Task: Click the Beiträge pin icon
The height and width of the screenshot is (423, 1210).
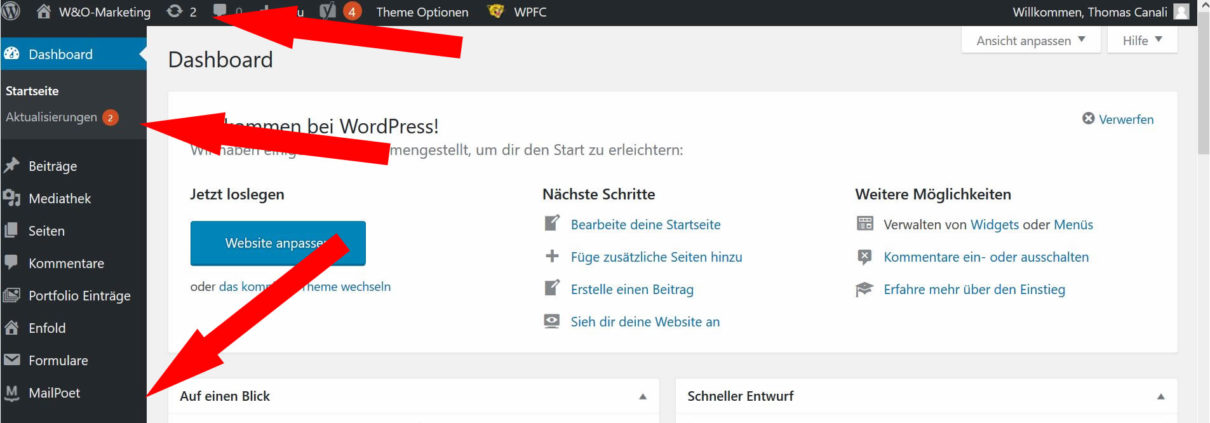Action: point(12,166)
